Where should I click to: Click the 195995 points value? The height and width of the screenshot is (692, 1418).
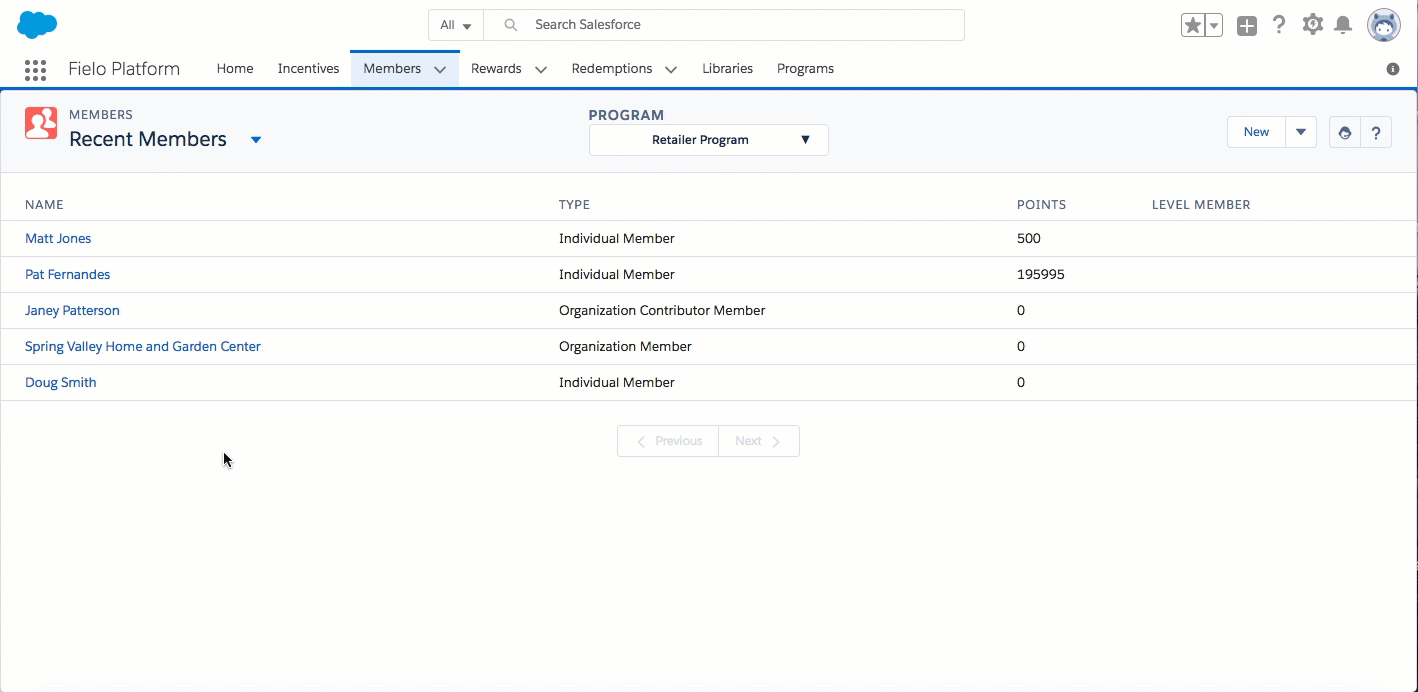coord(1040,275)
